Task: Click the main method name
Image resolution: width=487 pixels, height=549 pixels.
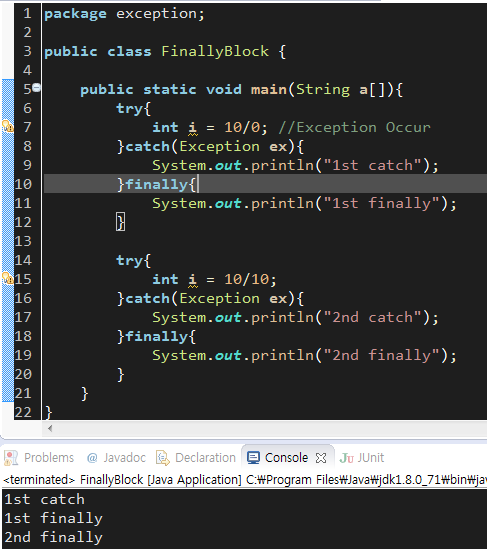Action: point(269,89)
